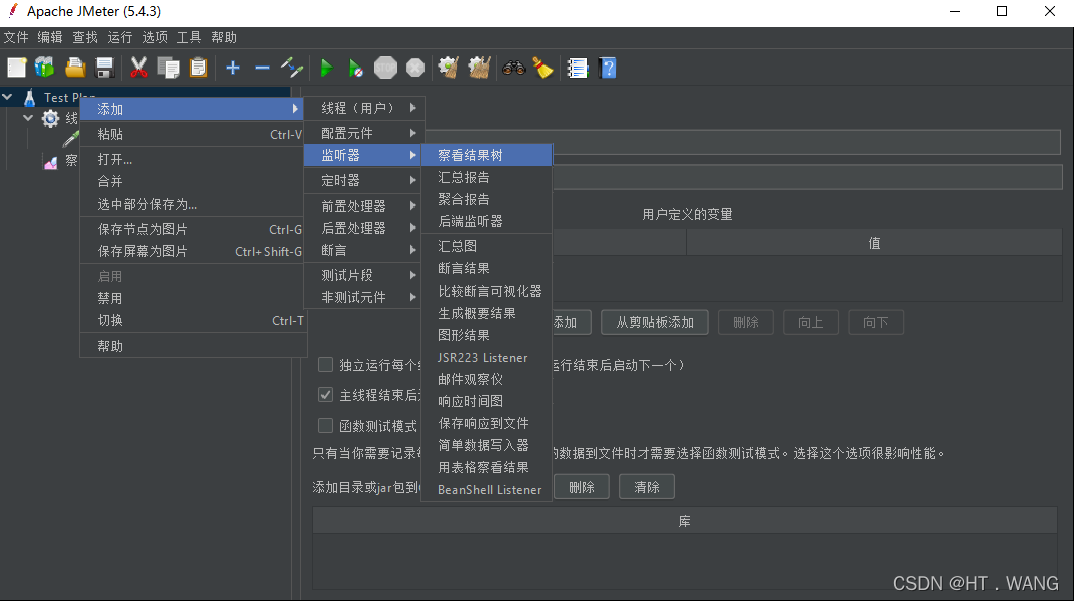Image resolution: width=1074 pixels, height=601 pixels.
Task: Open the Function helper list icon
Action: [x=577, y=68]
